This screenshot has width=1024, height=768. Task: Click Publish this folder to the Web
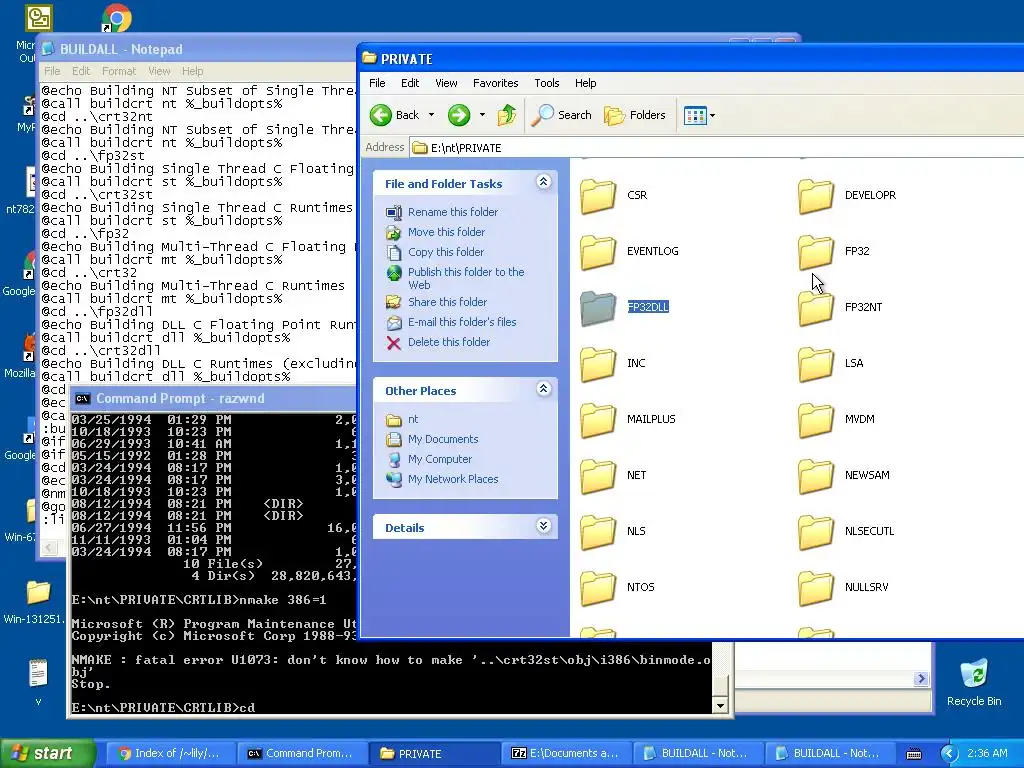[466, 278]
